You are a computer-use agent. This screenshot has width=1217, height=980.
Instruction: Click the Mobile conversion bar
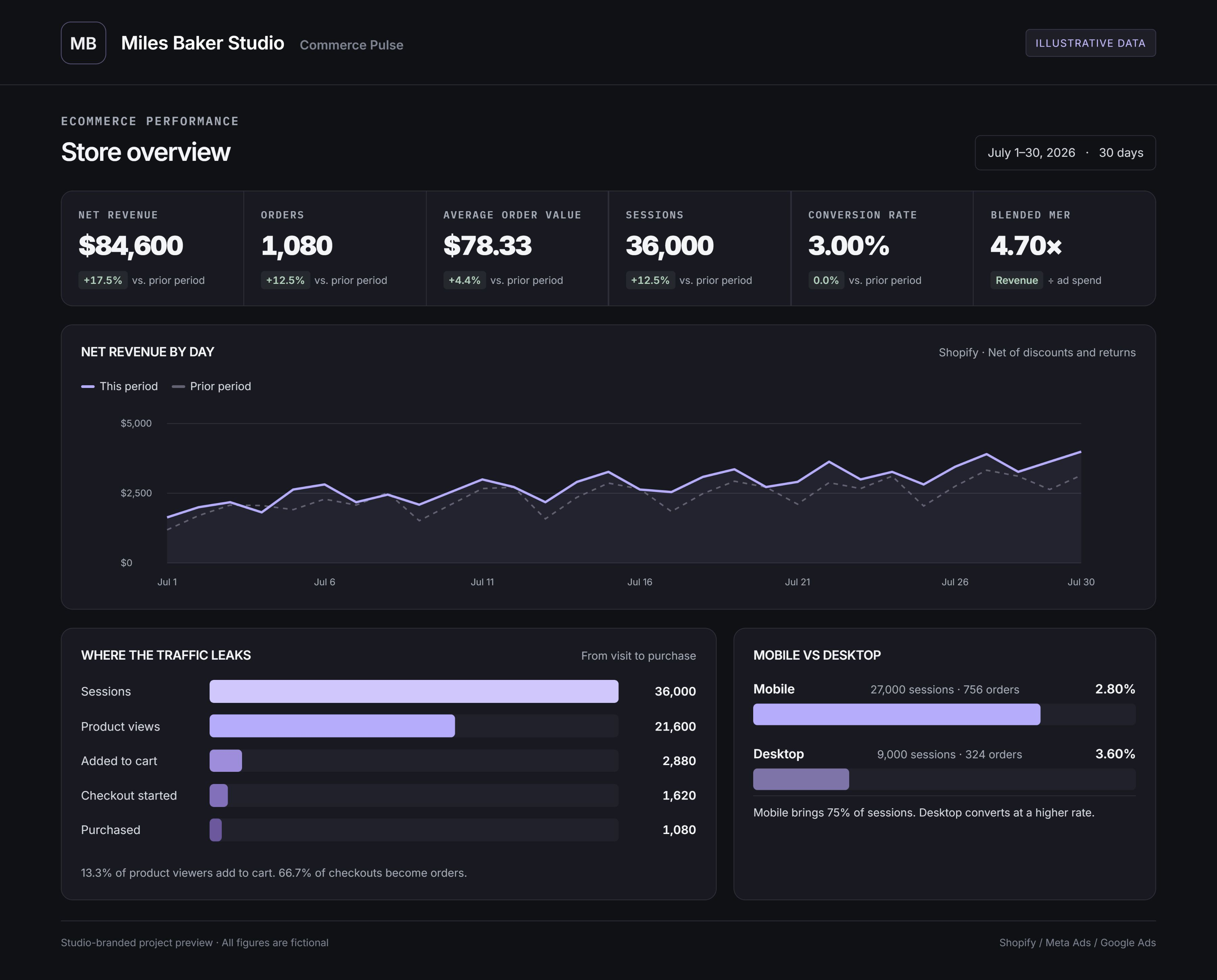pos(896,714)
